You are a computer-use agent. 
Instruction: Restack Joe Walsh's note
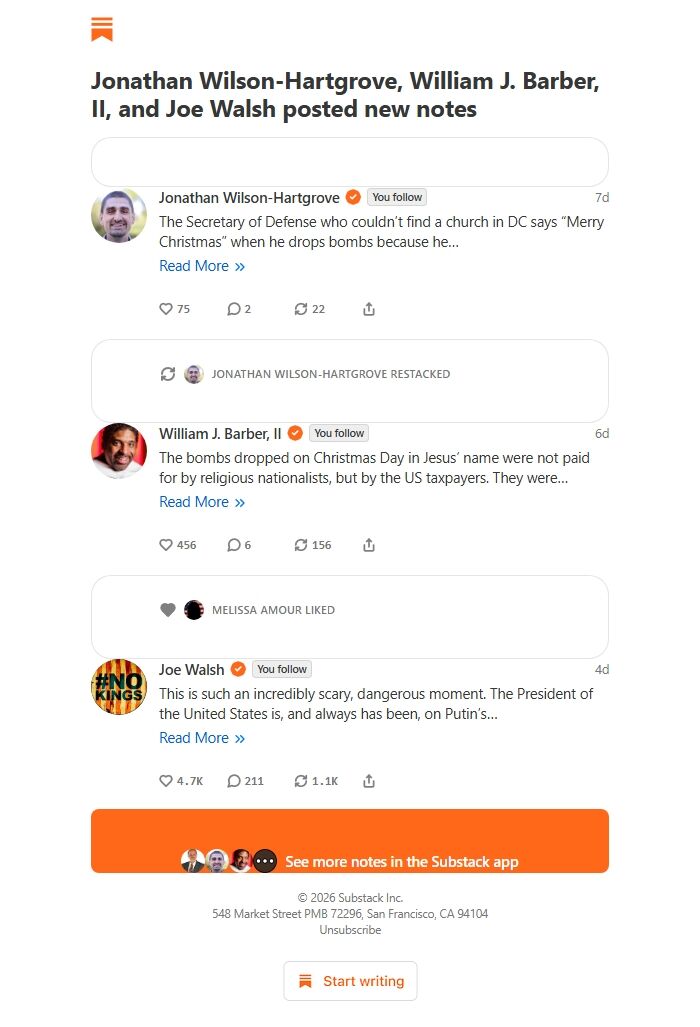(303, 781)
